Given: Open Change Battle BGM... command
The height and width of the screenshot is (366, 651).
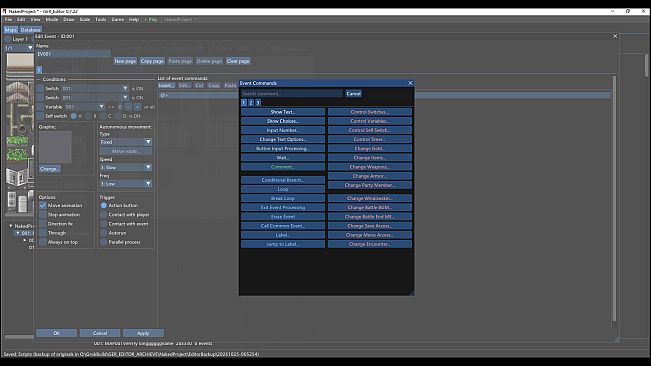Looking at the screenshot, I should [x=370, y=207].
